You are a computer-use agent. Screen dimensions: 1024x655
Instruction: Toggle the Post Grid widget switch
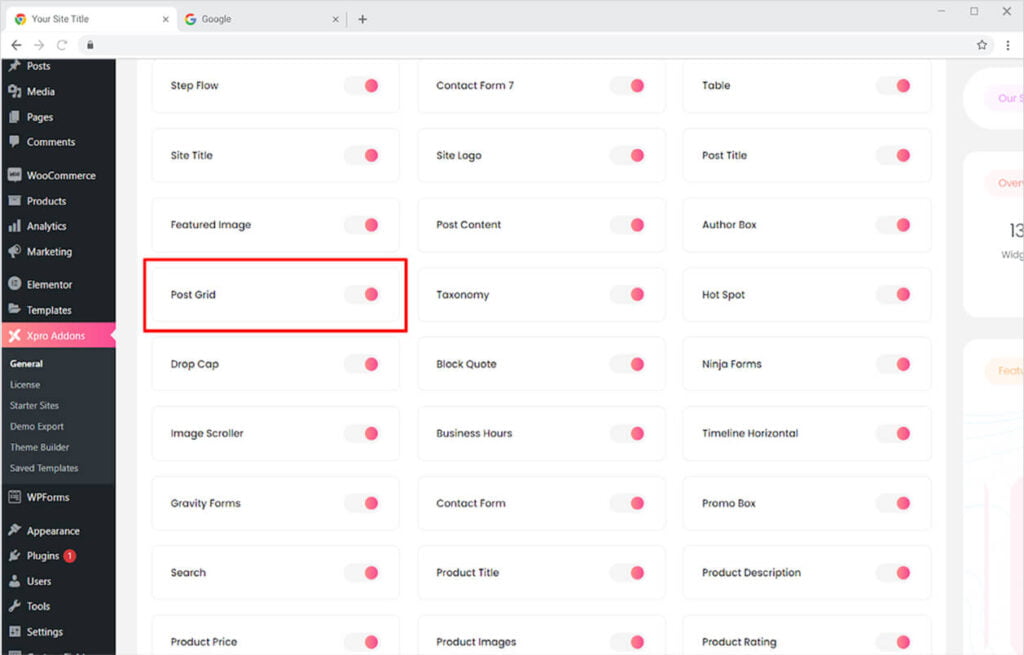[362, 295]
